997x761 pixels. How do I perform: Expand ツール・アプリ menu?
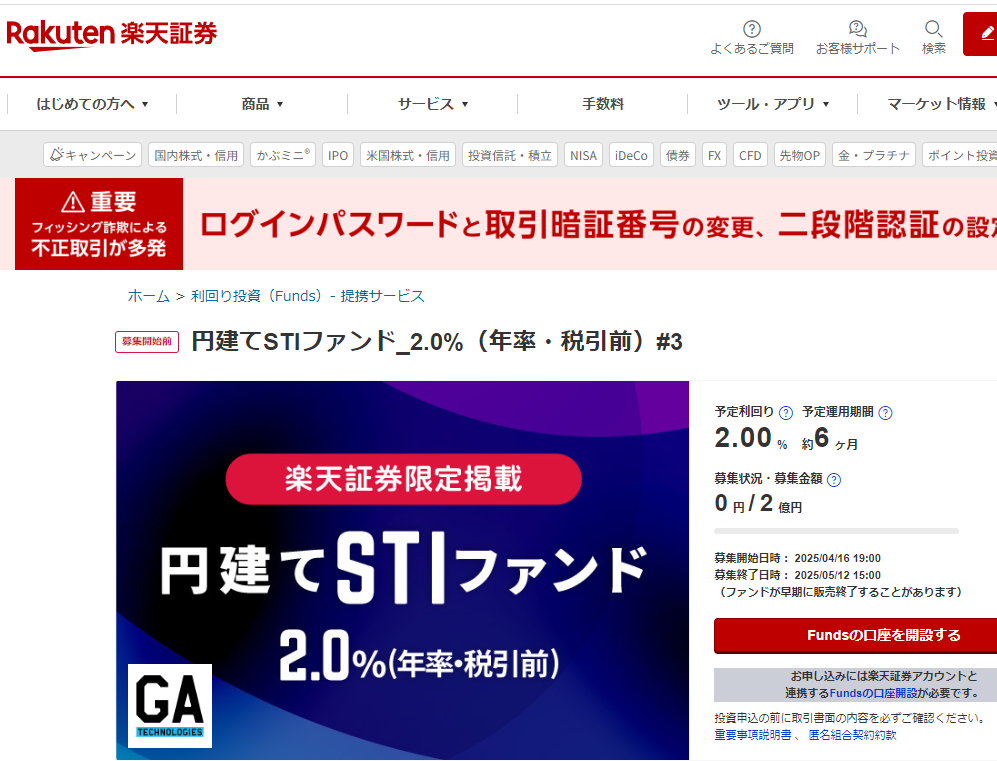click(x=773, y=104)
